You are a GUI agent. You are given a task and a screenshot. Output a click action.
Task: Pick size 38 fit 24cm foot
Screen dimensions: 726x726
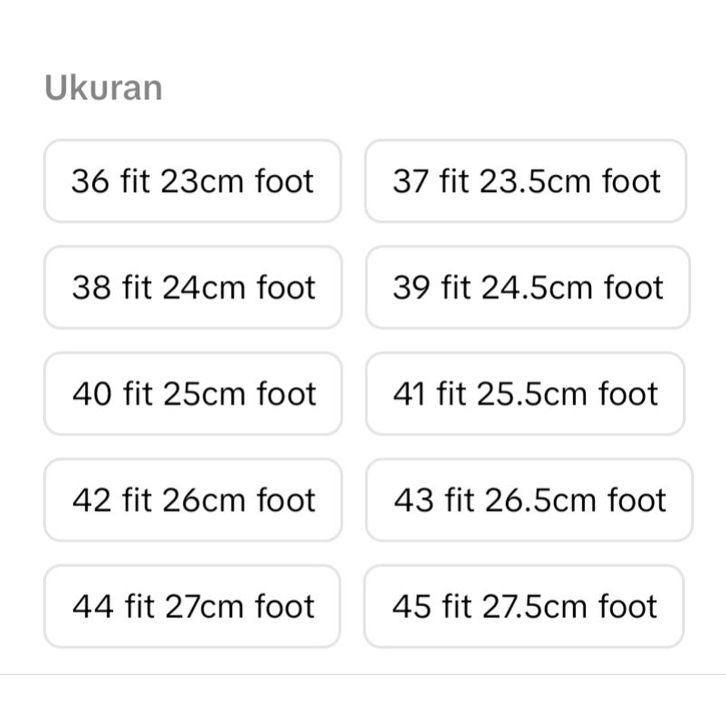pyautogui.click(x=193, y=287)
